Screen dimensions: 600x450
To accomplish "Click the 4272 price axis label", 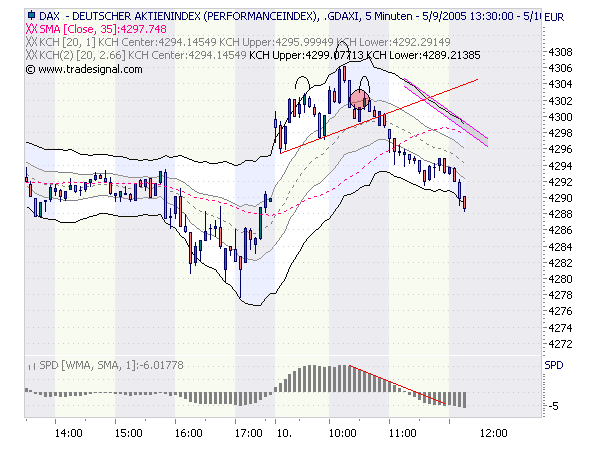I will (560, 344).
